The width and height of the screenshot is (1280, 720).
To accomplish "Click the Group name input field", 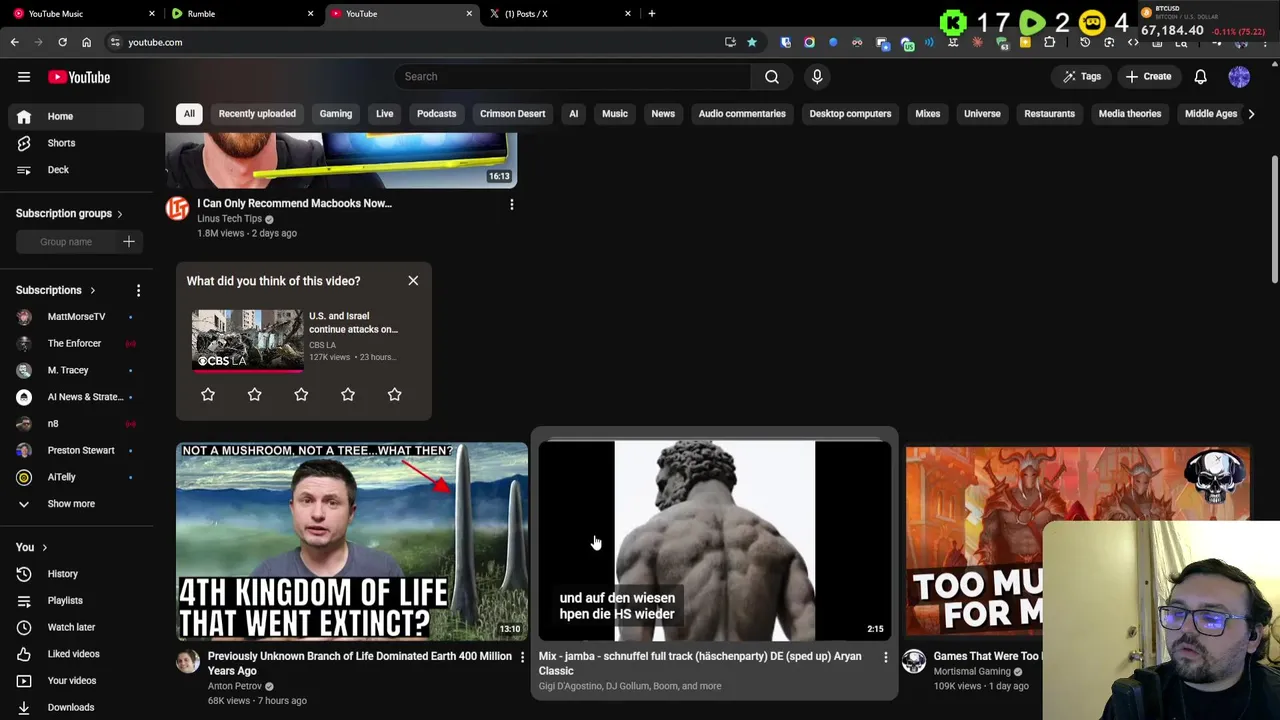I will tap(66, 242).
